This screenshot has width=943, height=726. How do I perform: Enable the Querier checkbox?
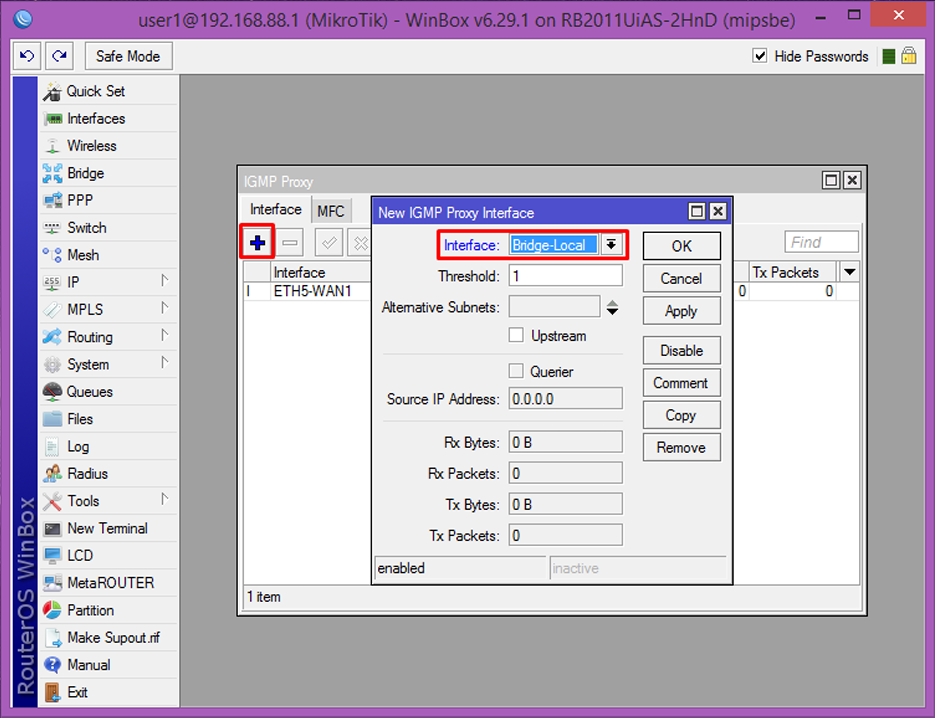(x=516, y=371)
